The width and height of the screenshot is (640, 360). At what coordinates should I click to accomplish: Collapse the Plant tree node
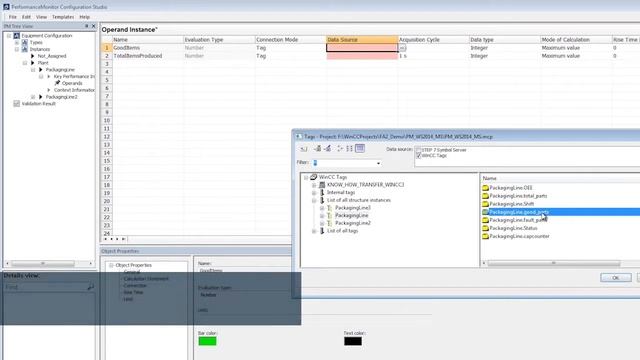click(x=25, y=63)
